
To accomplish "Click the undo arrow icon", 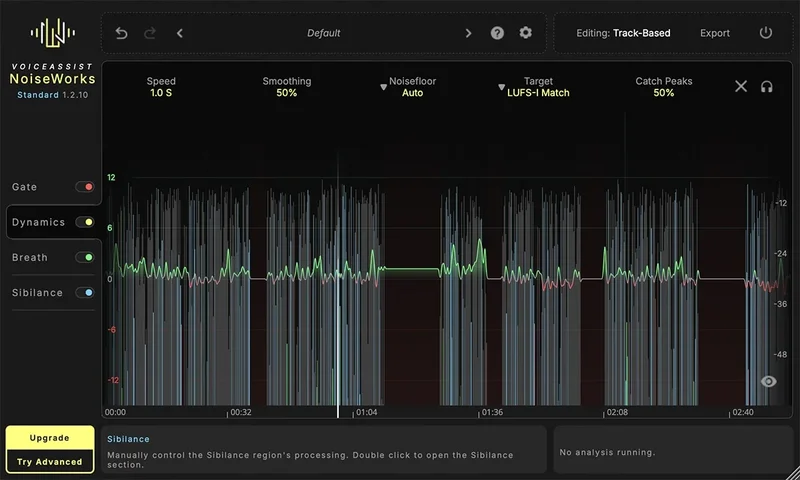I will pyautogui.click(x=121, y=33).
